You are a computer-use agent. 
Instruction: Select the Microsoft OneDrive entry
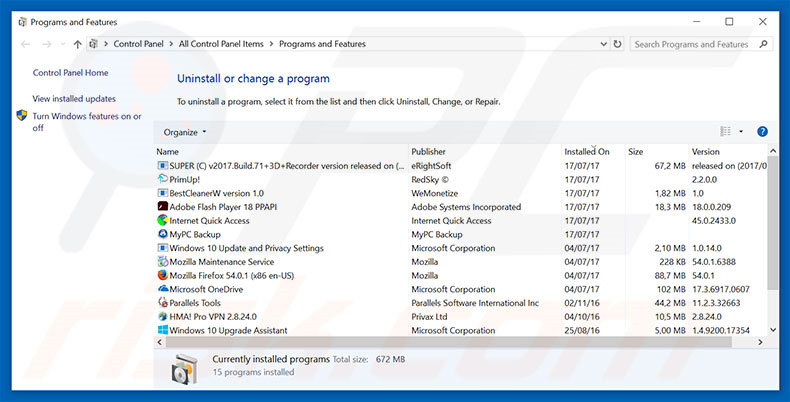(206, 289)
